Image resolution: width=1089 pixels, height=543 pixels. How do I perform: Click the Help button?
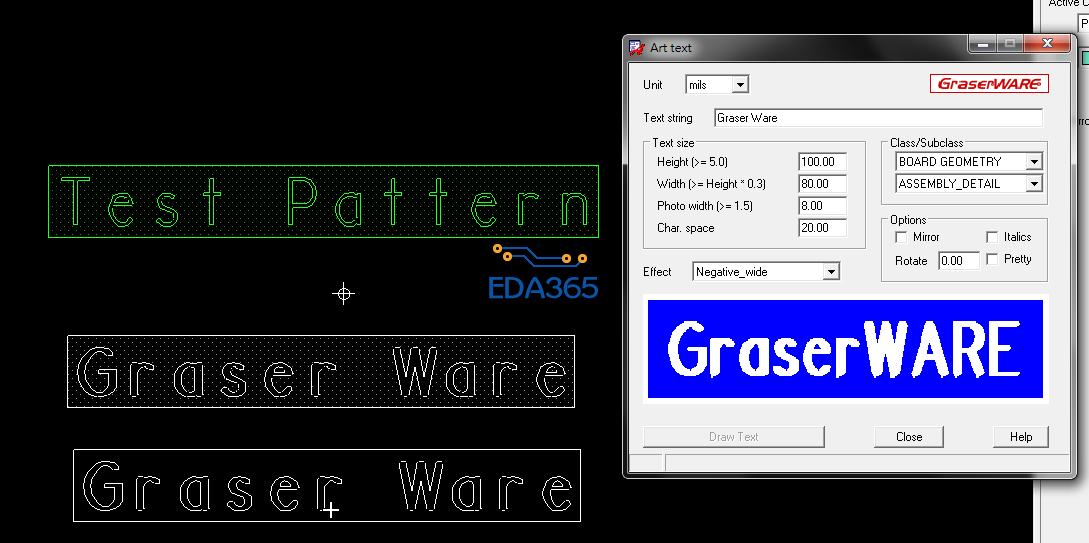(x=1020, y=437)
